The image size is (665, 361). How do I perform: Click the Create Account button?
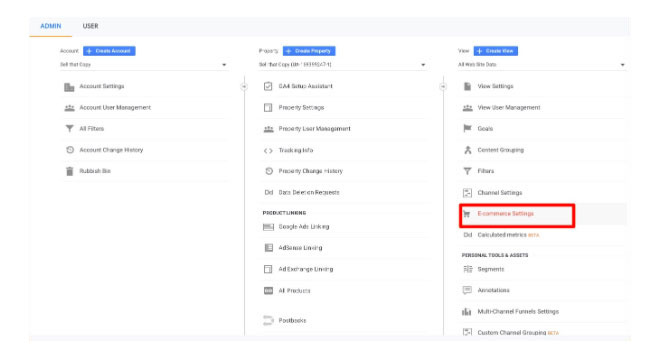click(x=109, y=51)
